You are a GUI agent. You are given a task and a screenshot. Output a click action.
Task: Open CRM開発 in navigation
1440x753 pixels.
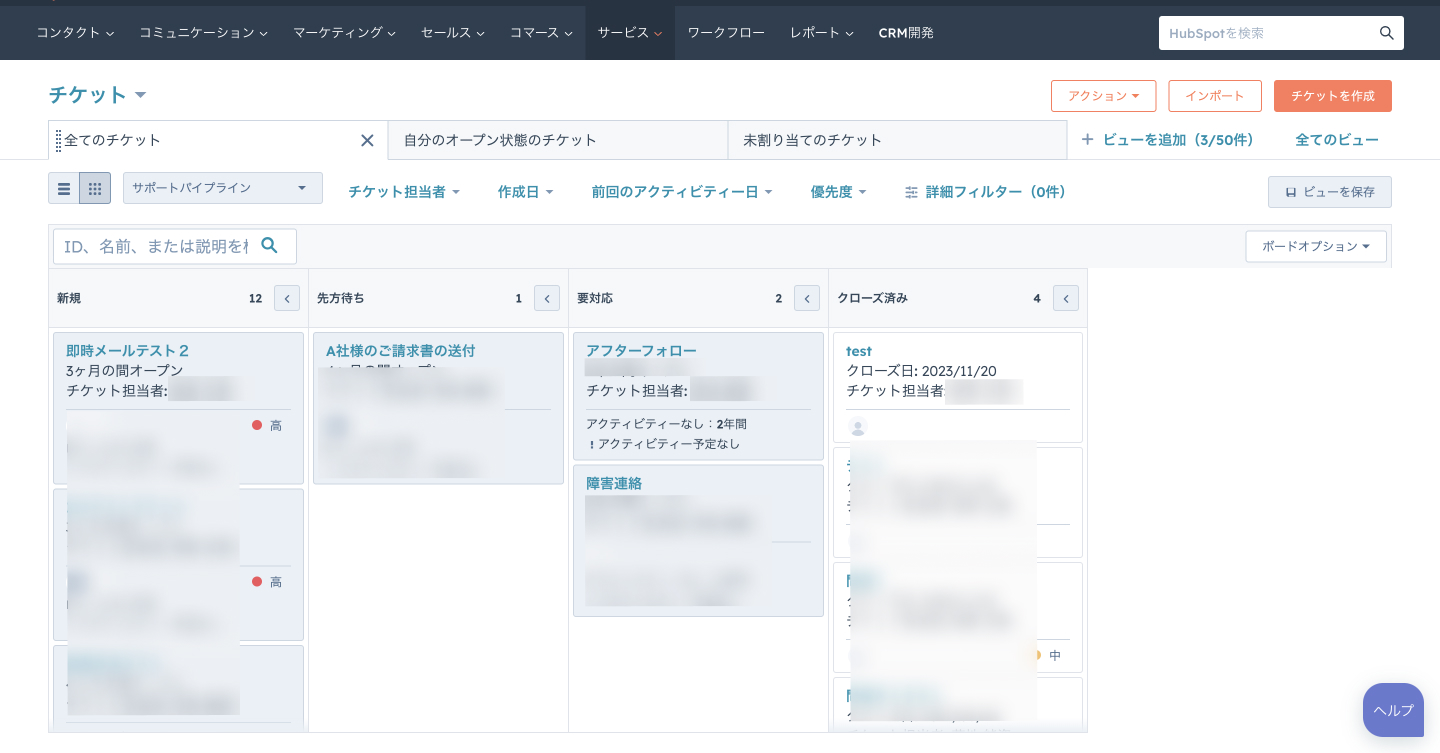pyautogui.click(x=906, y=33)
